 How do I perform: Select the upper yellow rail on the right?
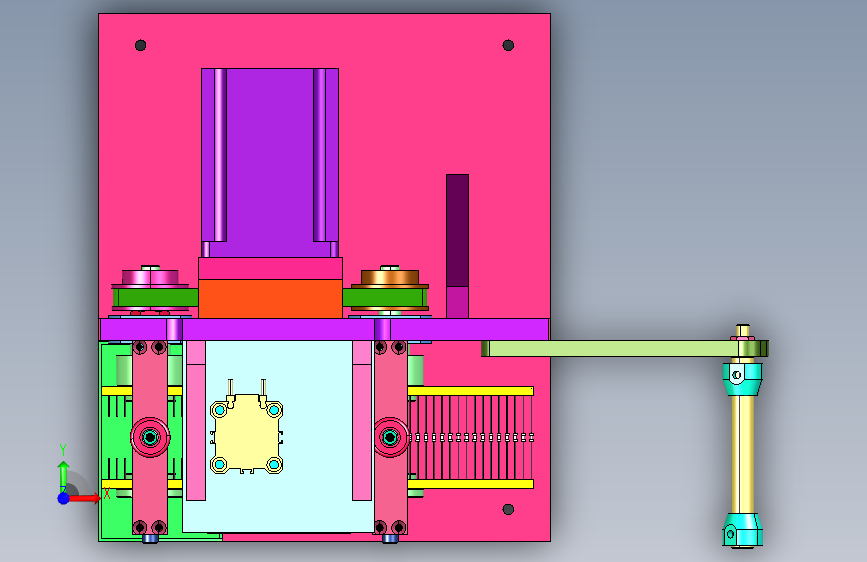pos(471,391)
